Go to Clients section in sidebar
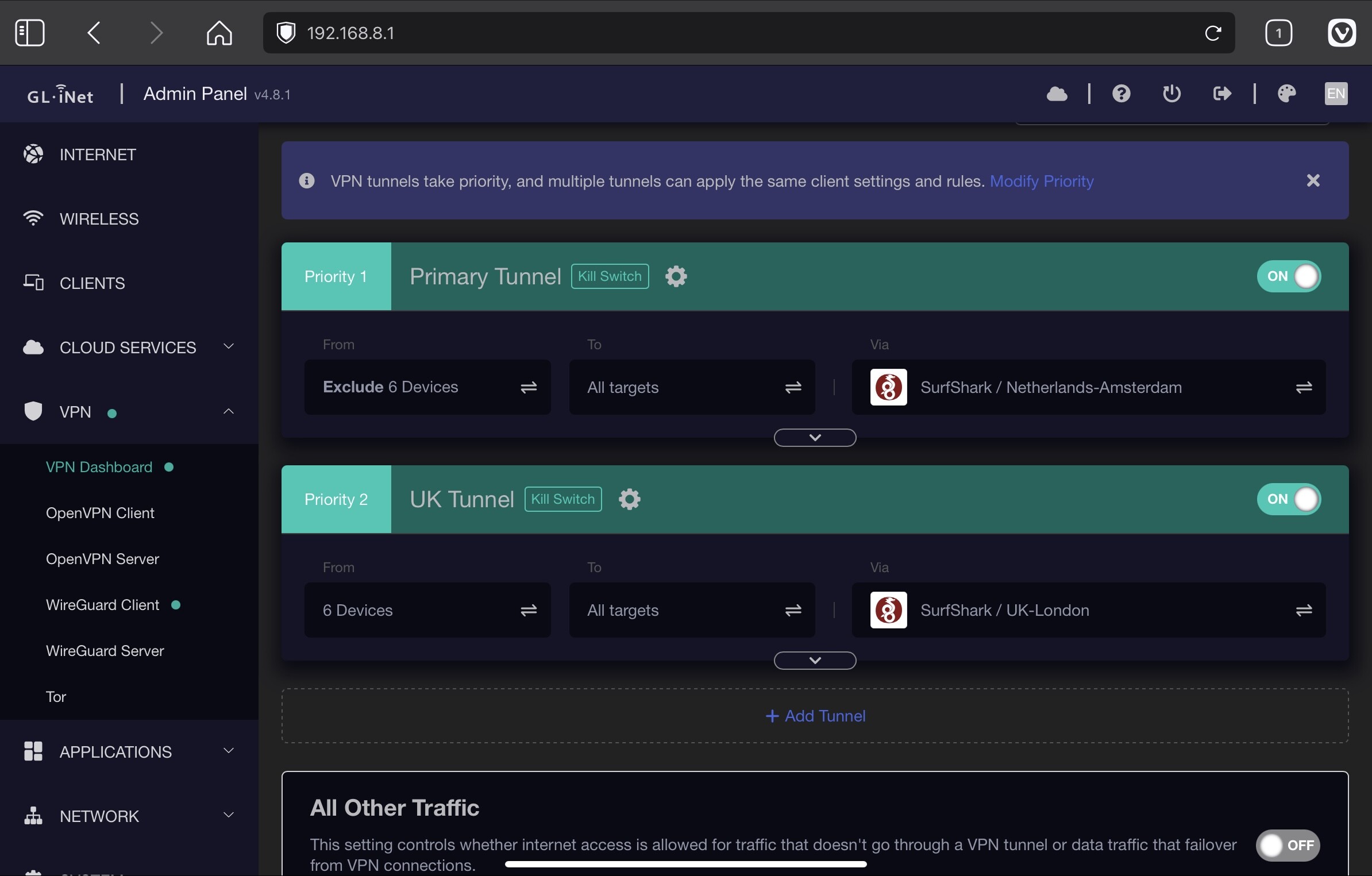The height and width of the screenshot is (876, 1372). pos(92,283)
